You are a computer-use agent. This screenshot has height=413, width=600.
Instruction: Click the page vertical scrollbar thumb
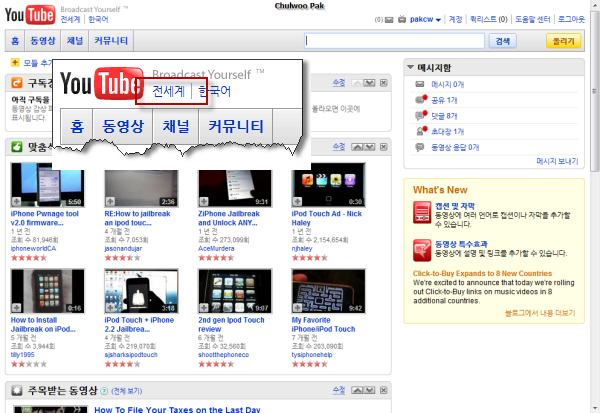coord(595,91)
